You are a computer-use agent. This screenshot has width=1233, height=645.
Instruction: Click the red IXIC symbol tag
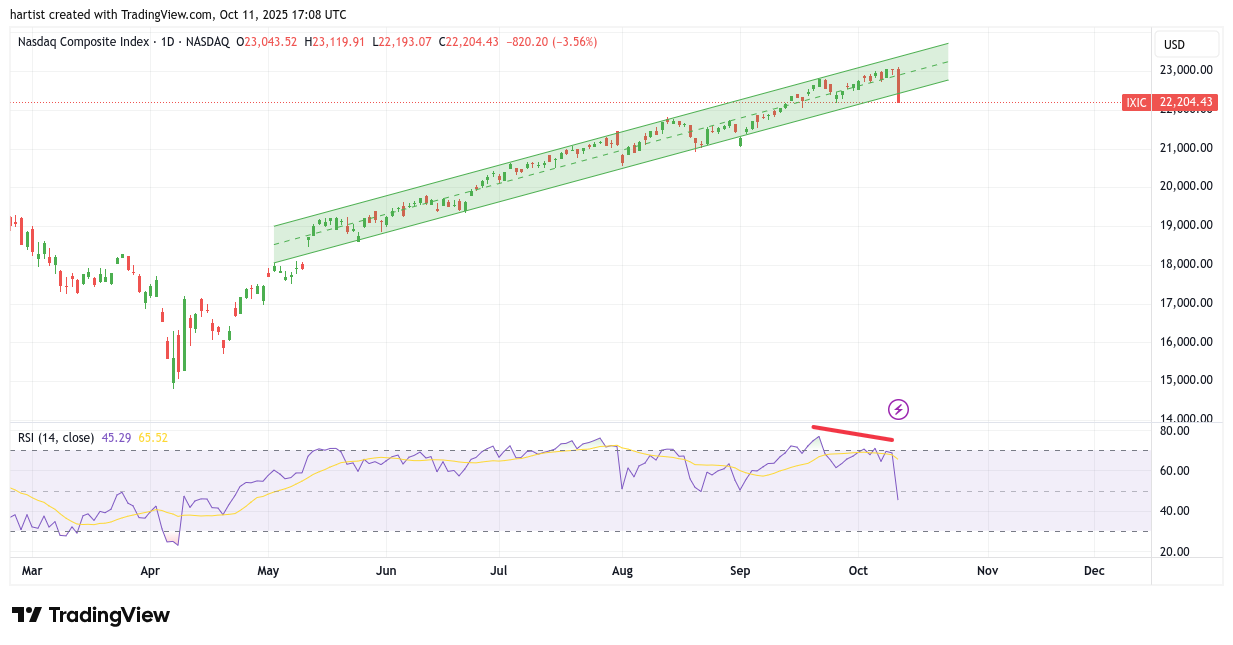(1136, 102)
